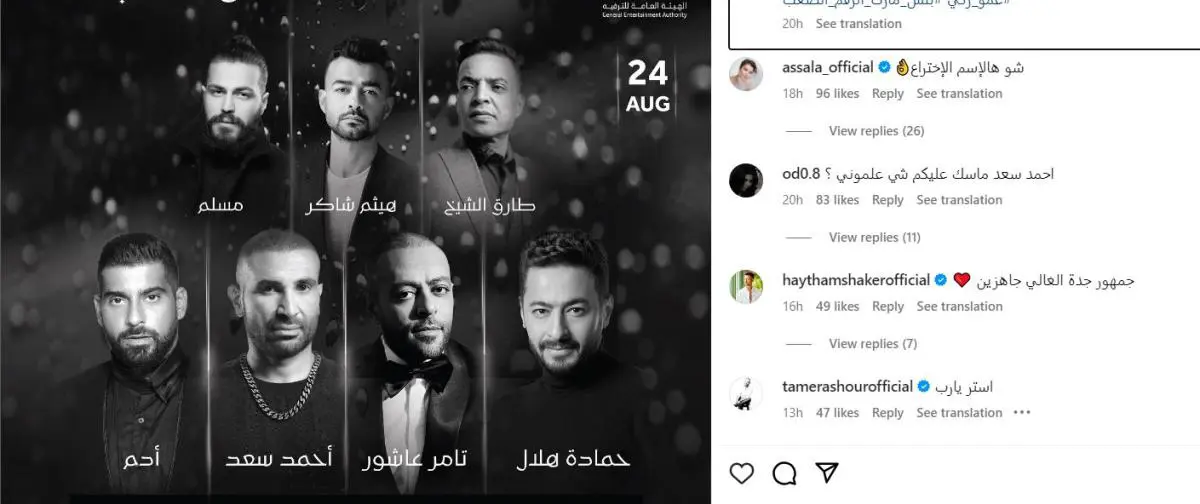
Task: Expand View replies (7) under haythamshakerofficial
Action: [873, 344]
